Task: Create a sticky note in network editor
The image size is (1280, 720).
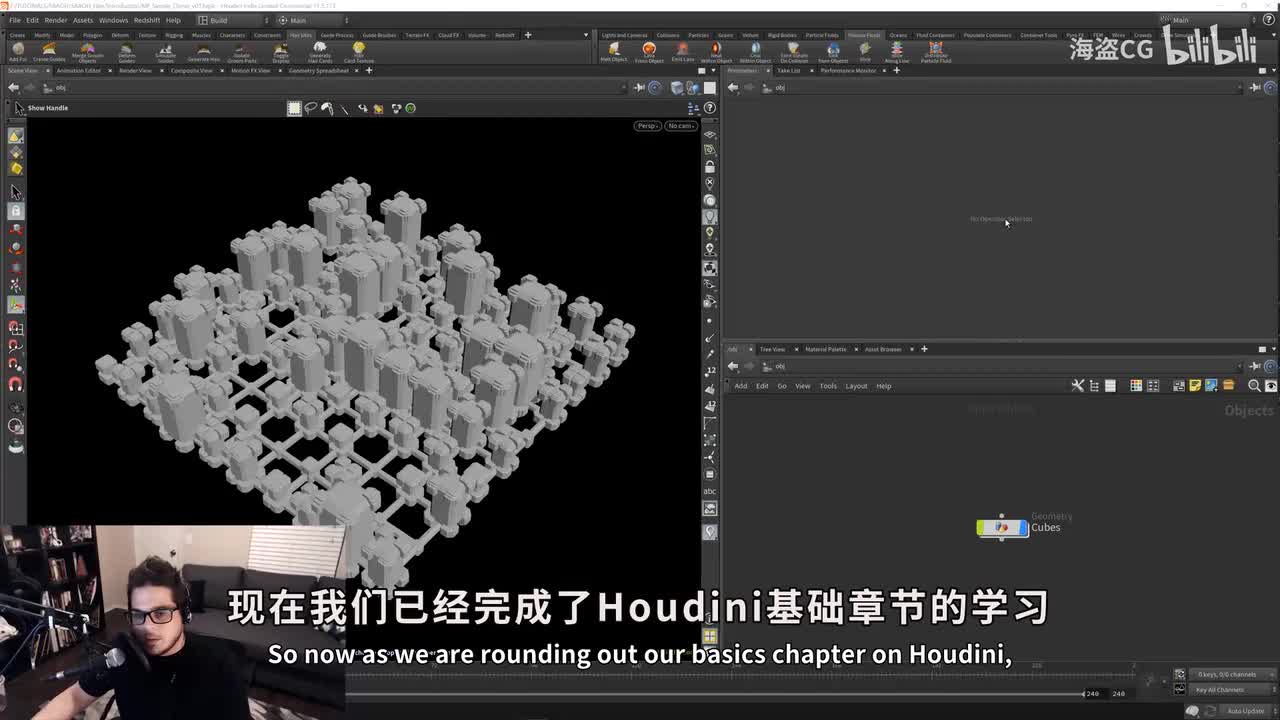Action: coord(1195,385)
